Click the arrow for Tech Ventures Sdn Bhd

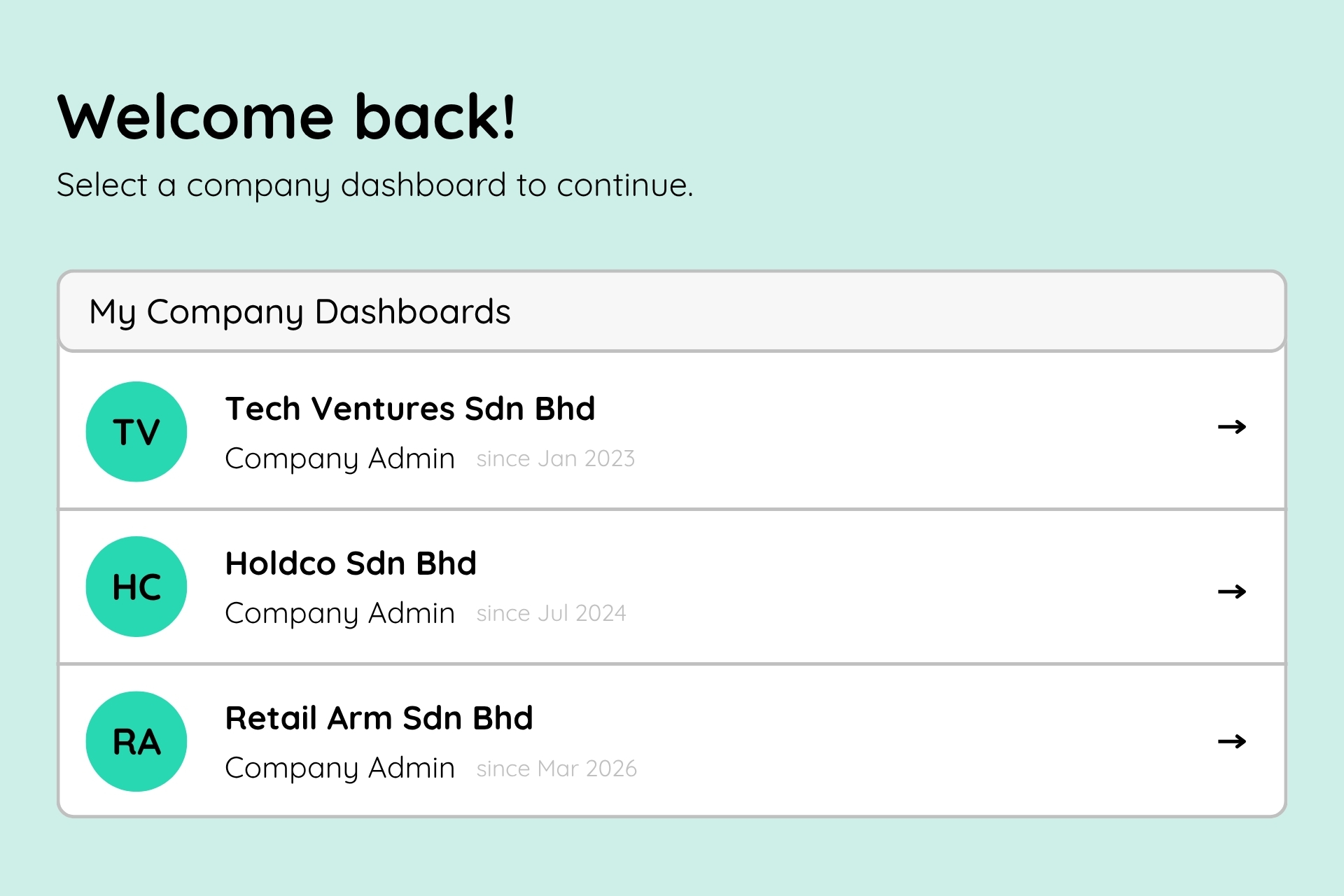pyautogui.click(x=1231, y=426)
